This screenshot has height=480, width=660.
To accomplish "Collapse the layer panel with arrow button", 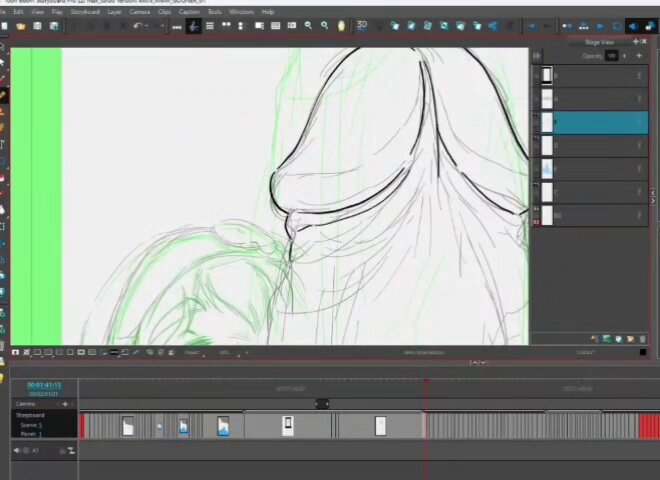I will 537,56.
